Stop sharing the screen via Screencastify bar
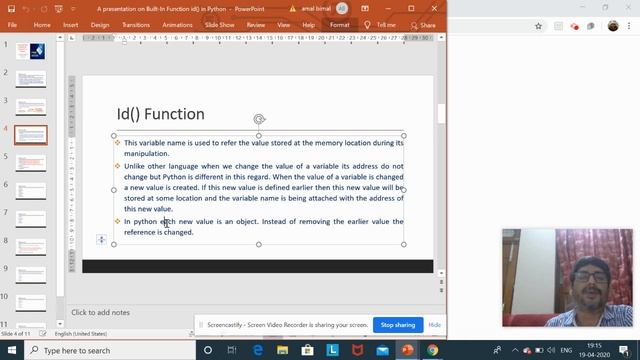640x360 pixels. [398, 325]
